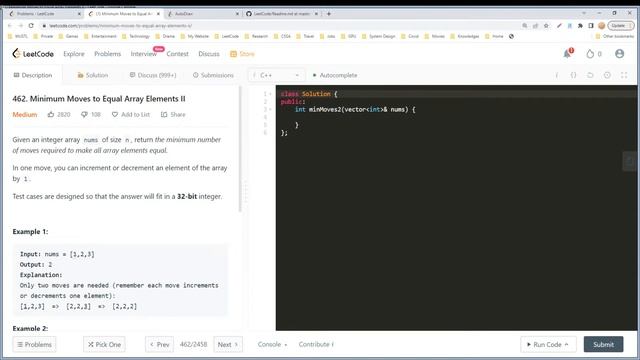Screen dimensions: 640x360
Task: Click the format code braces icon
Action: pos(573,75)
